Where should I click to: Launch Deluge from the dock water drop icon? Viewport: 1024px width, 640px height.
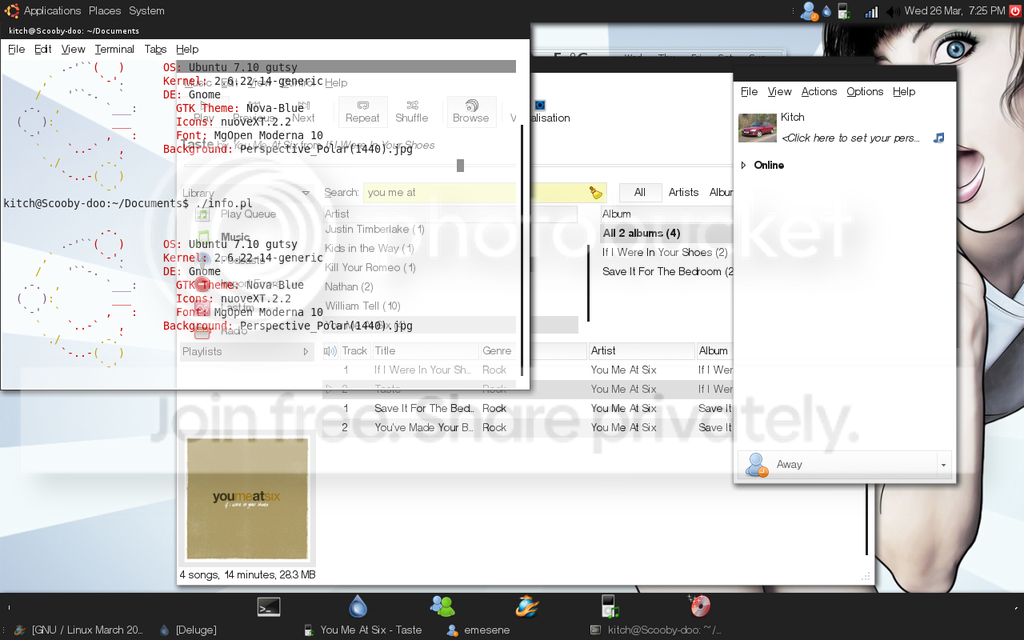coord(358,606)
